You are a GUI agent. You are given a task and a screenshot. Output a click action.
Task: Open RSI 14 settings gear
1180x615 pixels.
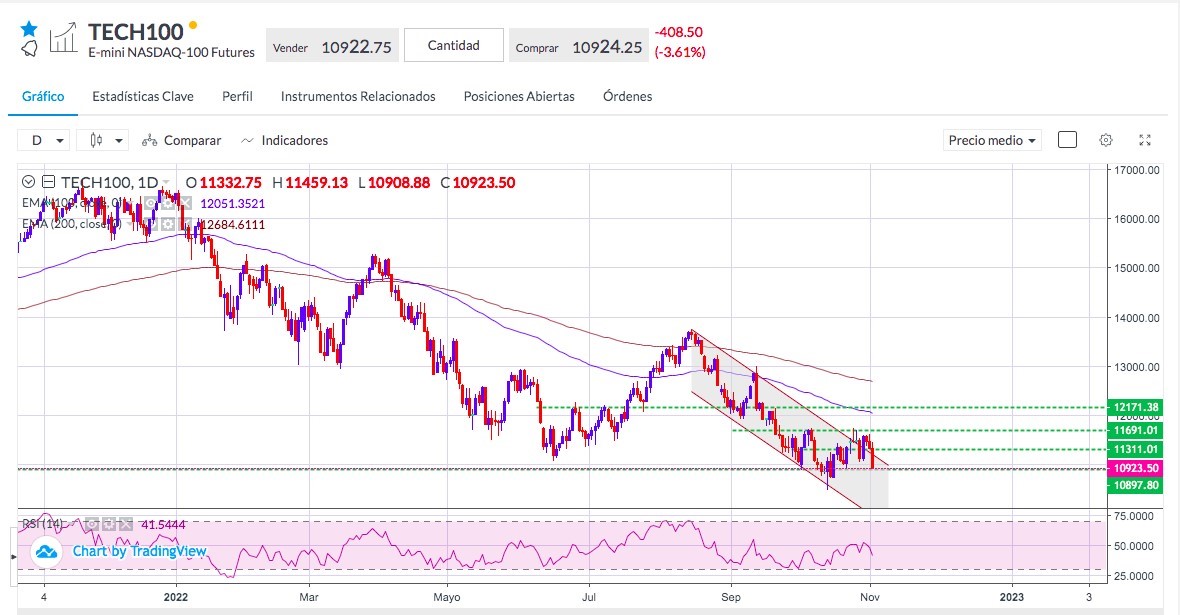pyautogui.click(x=109, y=524)
